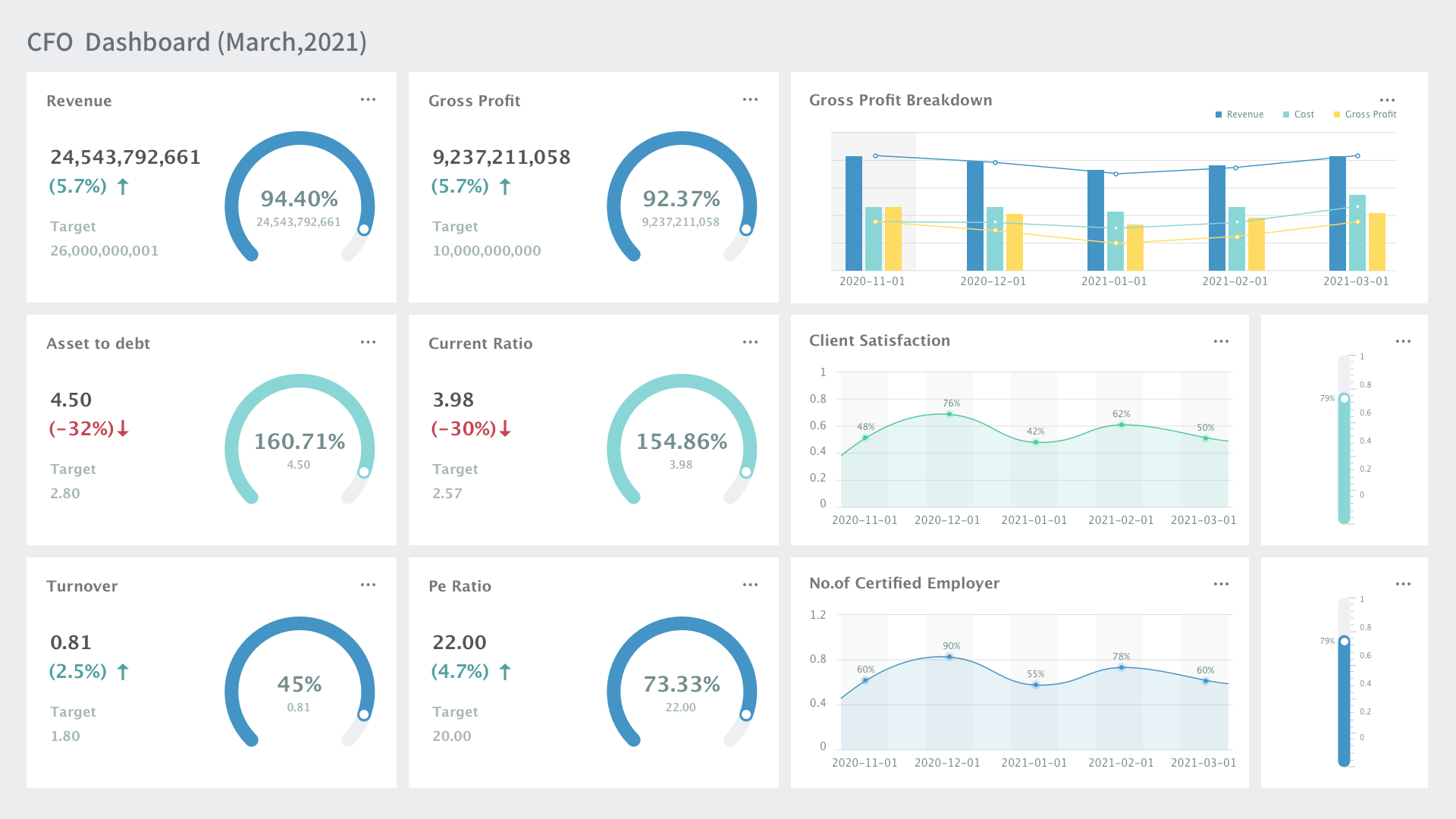
Task: Click the 62% point on Client Satisfaction
Action: point(1122,425)
